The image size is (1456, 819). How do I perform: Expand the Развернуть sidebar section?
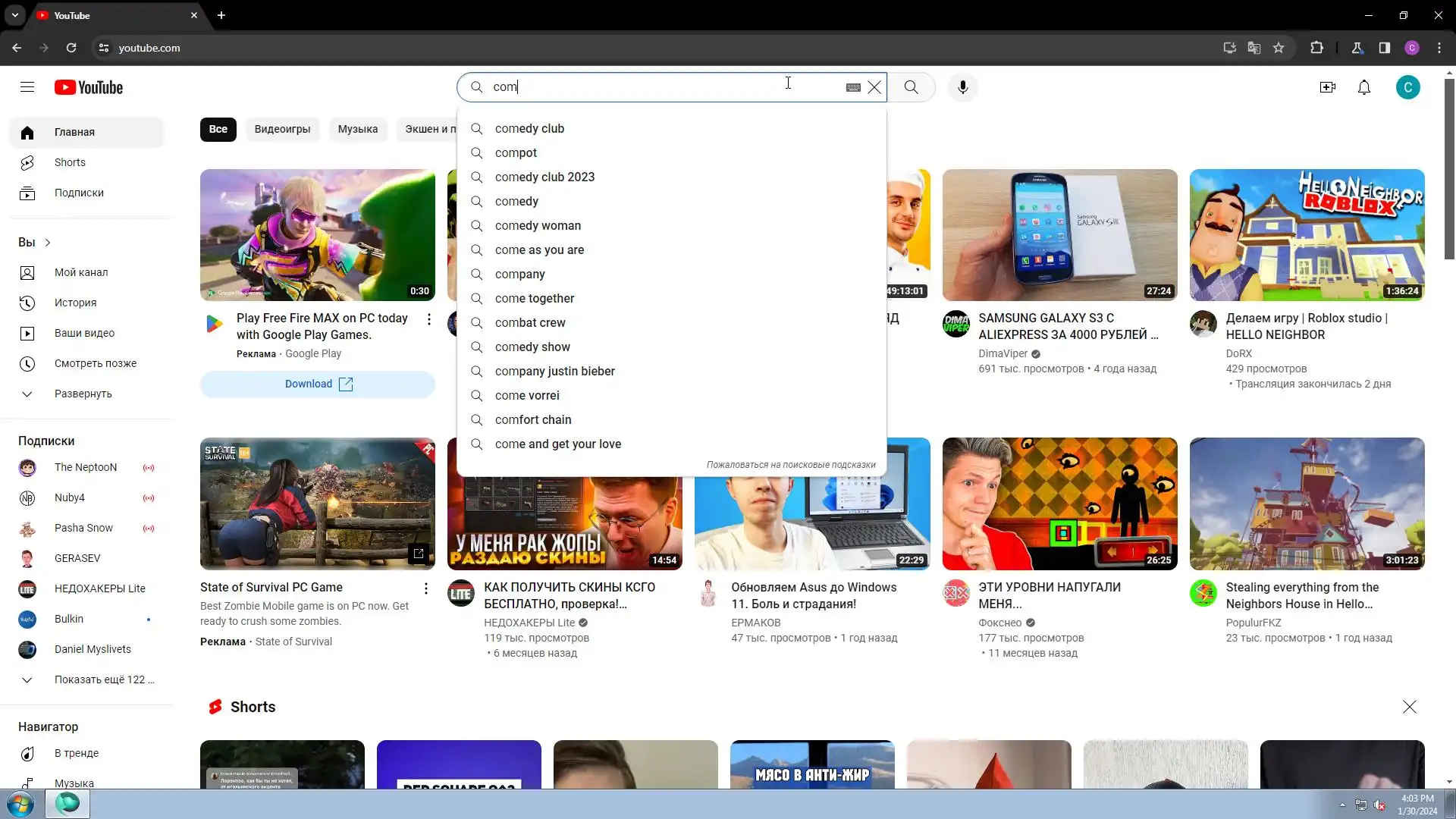click(x=83, y=394)
